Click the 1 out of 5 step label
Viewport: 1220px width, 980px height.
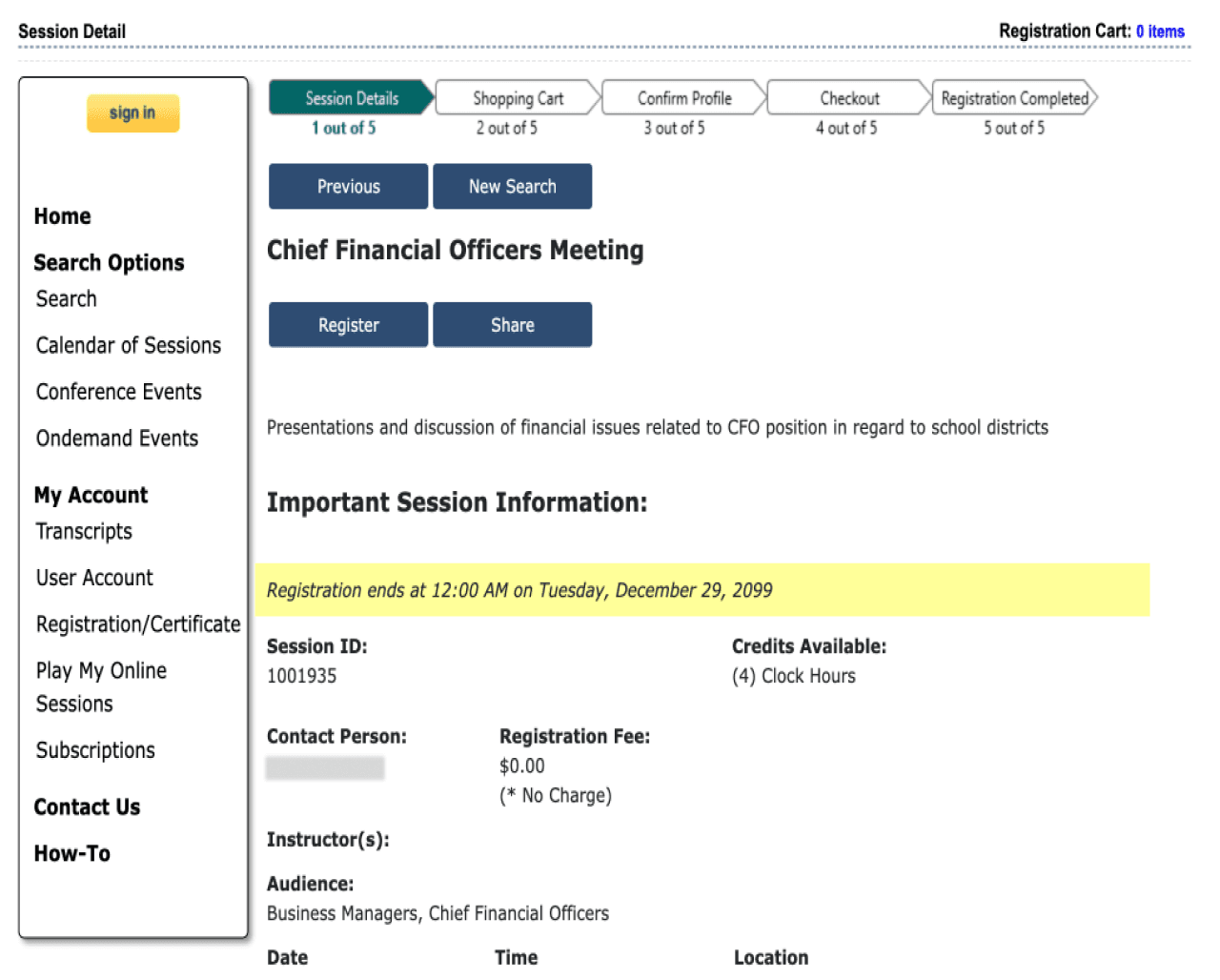(344, 128)
